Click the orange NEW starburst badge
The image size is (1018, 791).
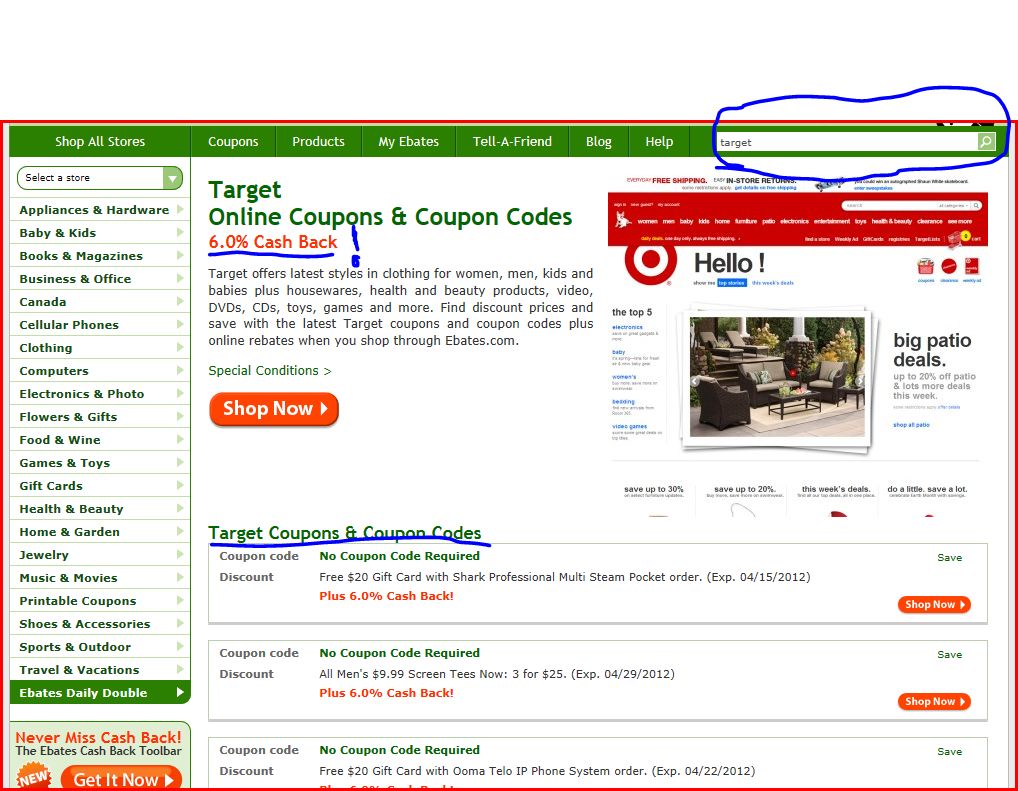tap(33, 777)
